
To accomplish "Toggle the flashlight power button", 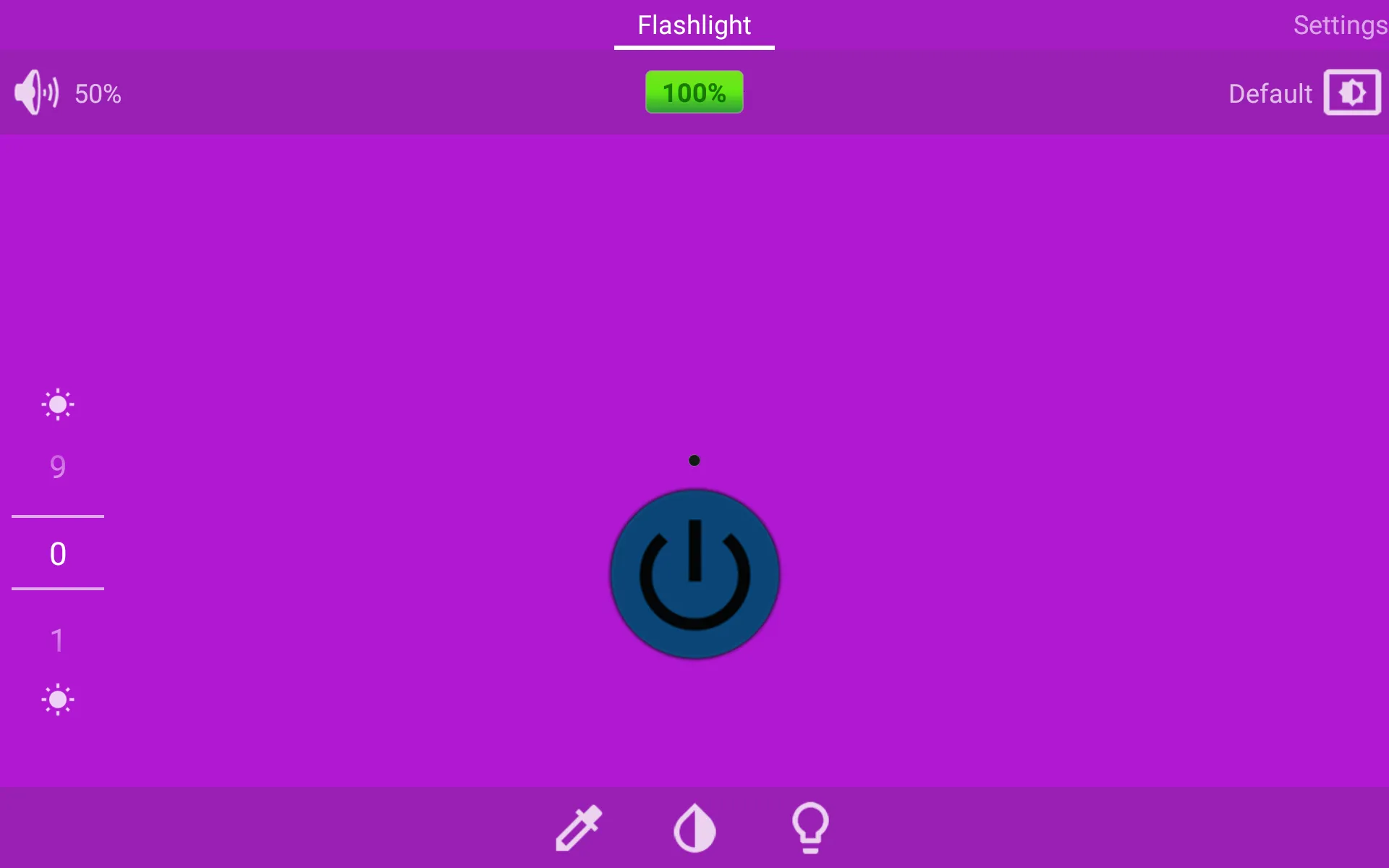I will coord(695,571).
